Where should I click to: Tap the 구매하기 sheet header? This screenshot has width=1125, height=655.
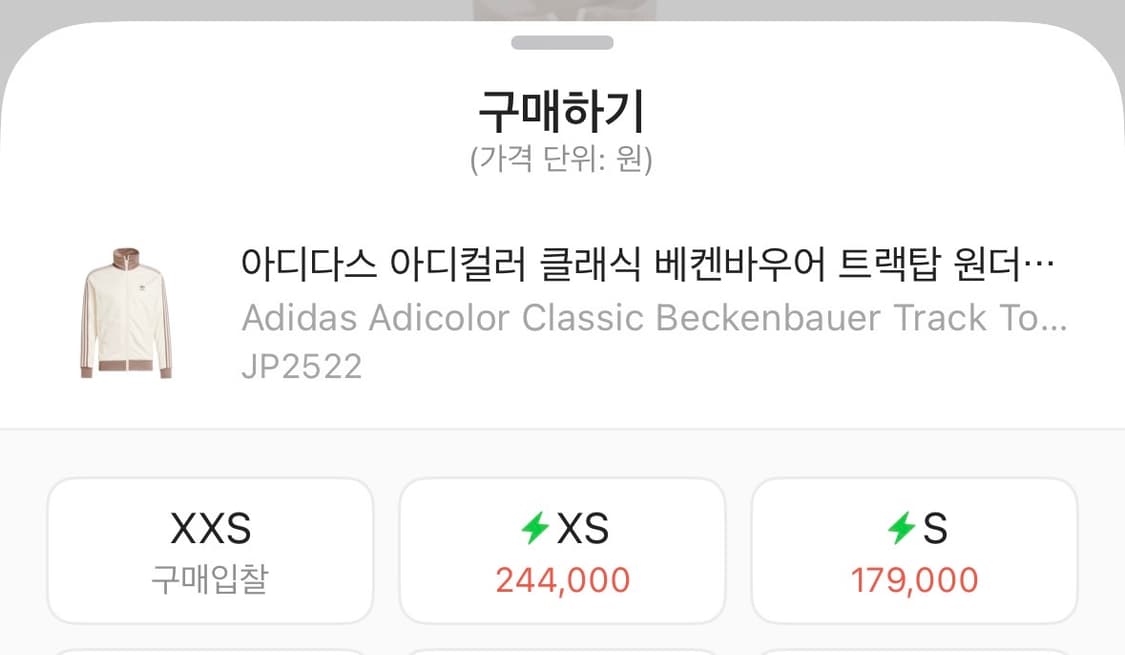[x=562, y=103]
